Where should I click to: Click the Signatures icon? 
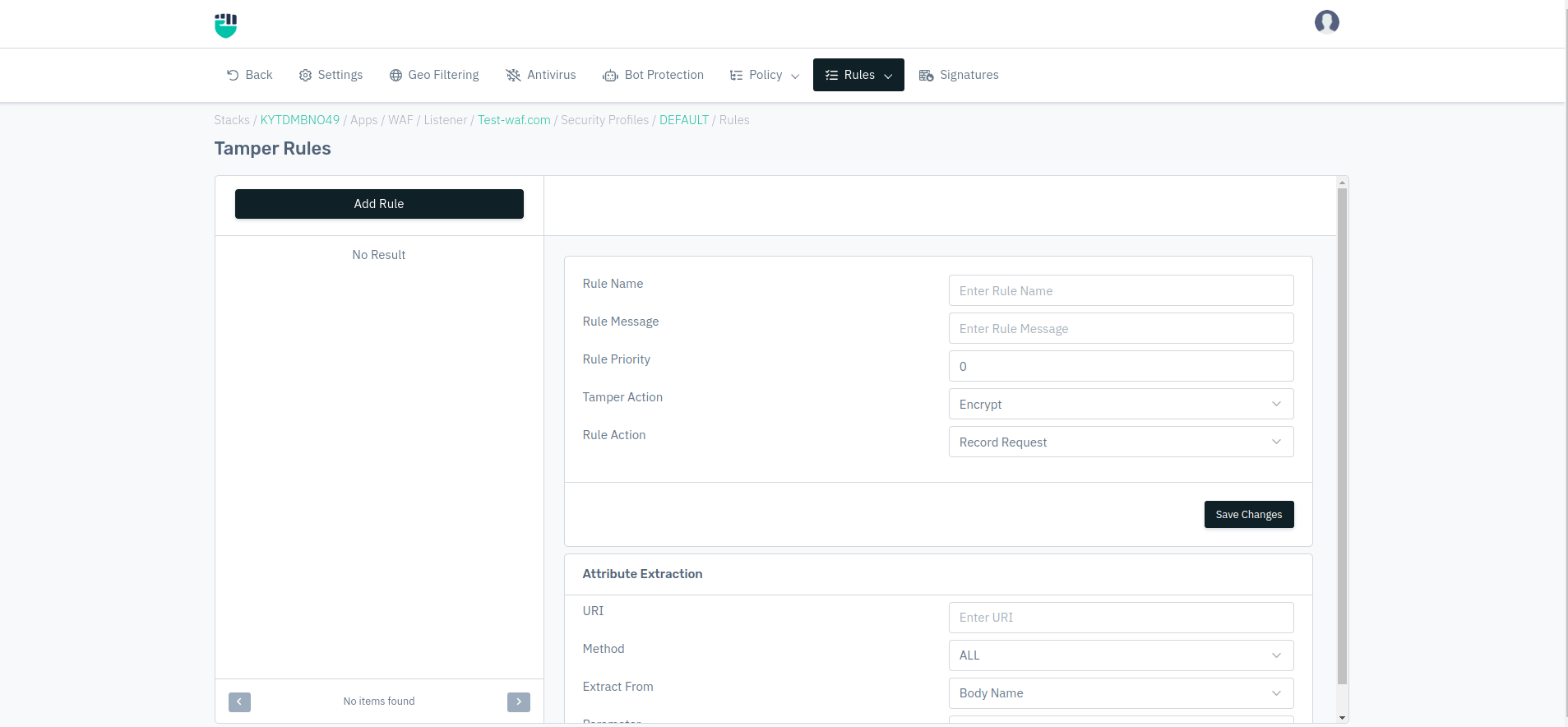(926, 75)
